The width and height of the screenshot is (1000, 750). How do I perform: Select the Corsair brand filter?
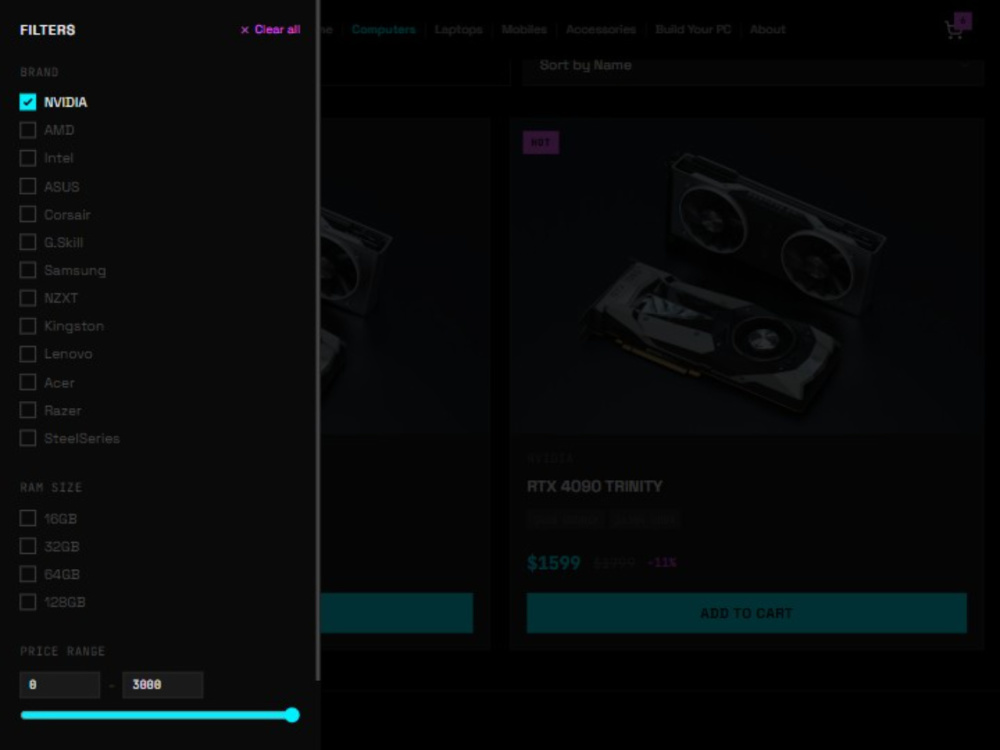[27, 214]
